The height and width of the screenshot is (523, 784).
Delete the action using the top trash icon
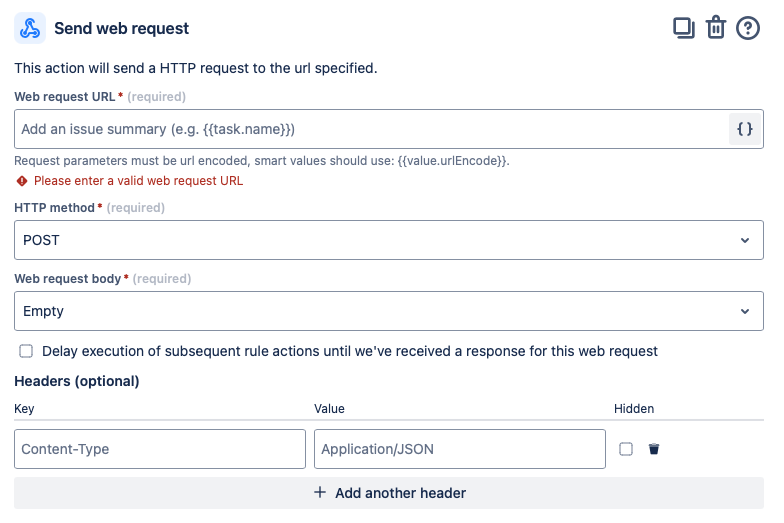pos(716,28)
